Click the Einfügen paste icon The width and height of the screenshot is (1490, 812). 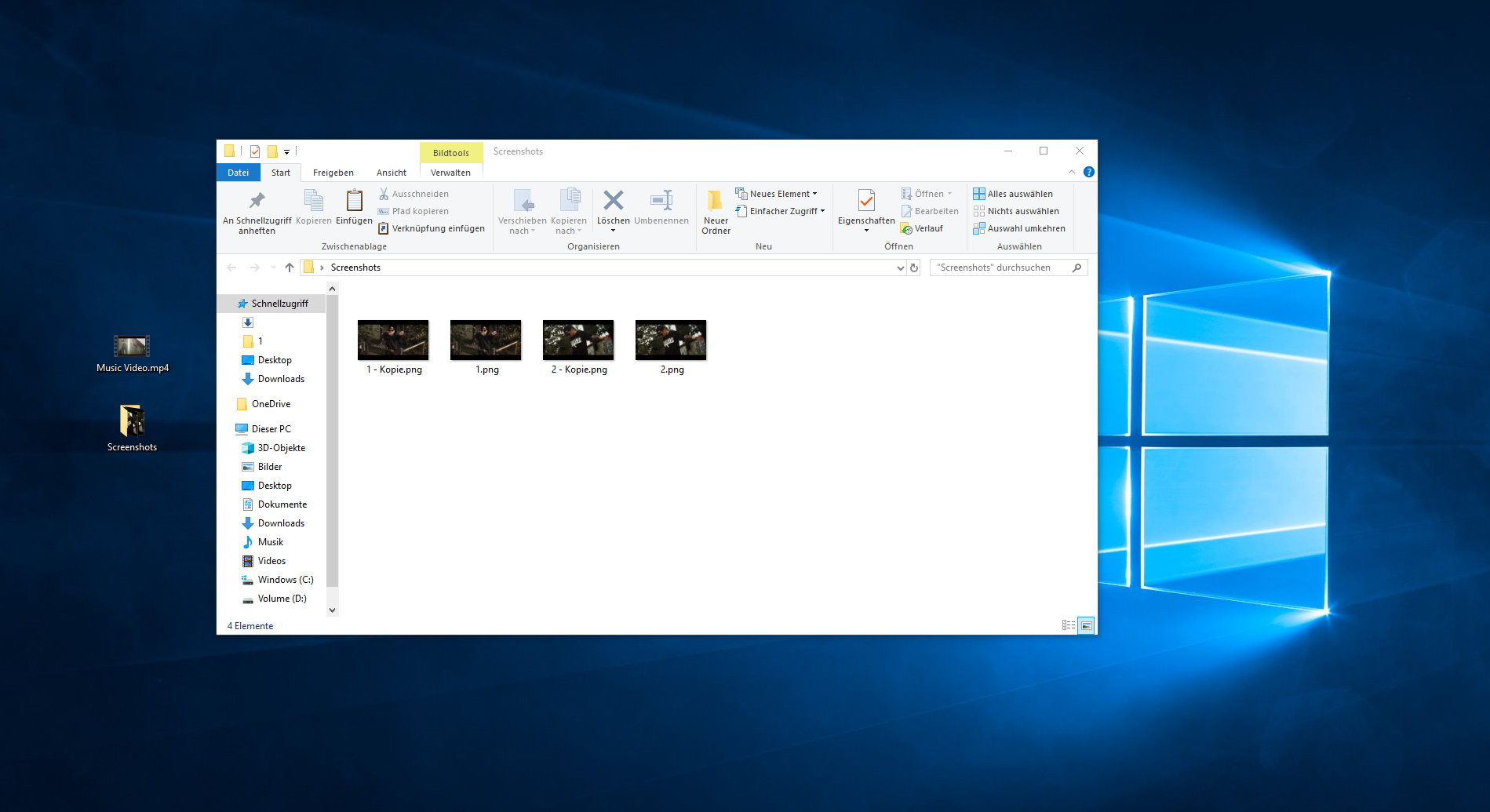pos(354,208)
